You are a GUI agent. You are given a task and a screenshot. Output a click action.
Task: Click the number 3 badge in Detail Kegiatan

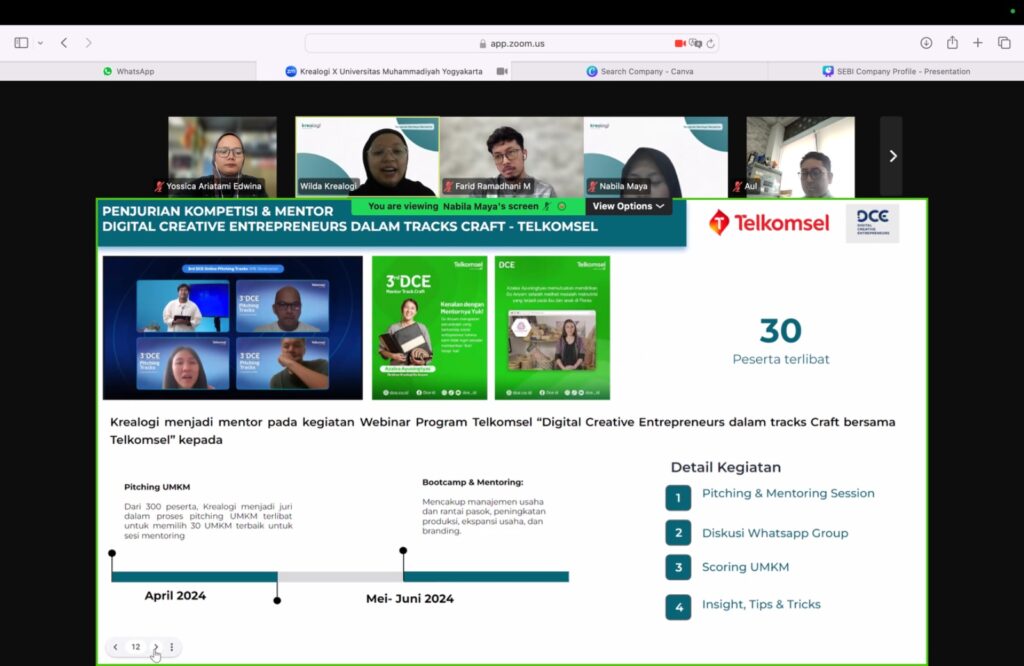tap(678, 567)
